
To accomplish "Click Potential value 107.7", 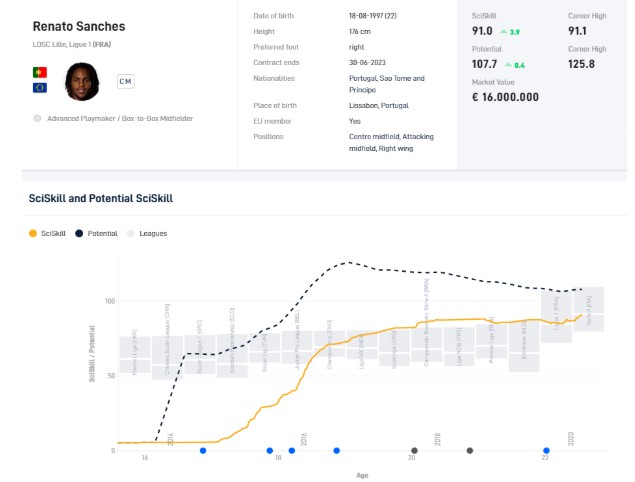I will [484, 64].
